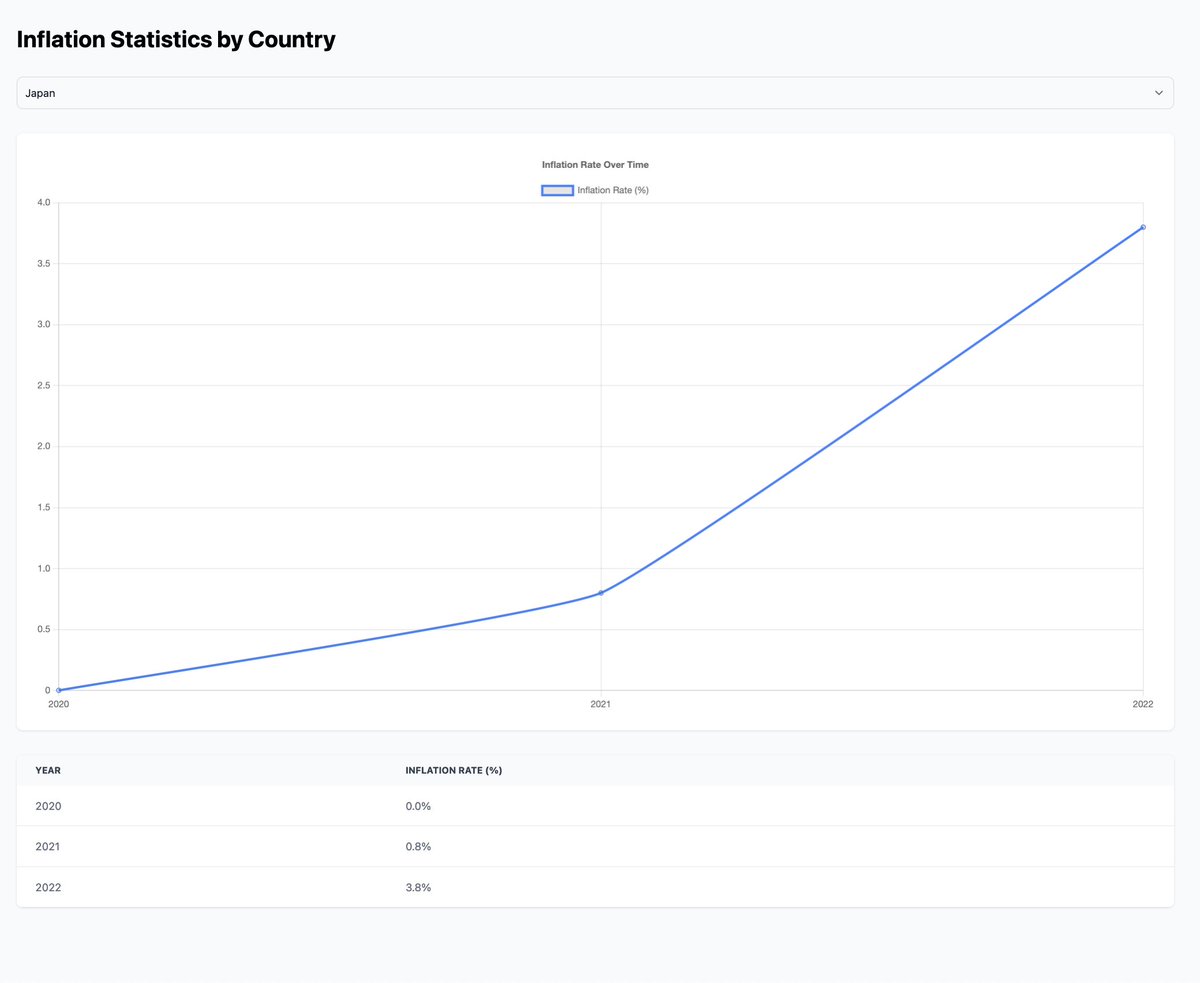Select the 2020 row year cell
Image resolution: width=1200 pixels, height=983 pixels.
click(x=48, y=806)
